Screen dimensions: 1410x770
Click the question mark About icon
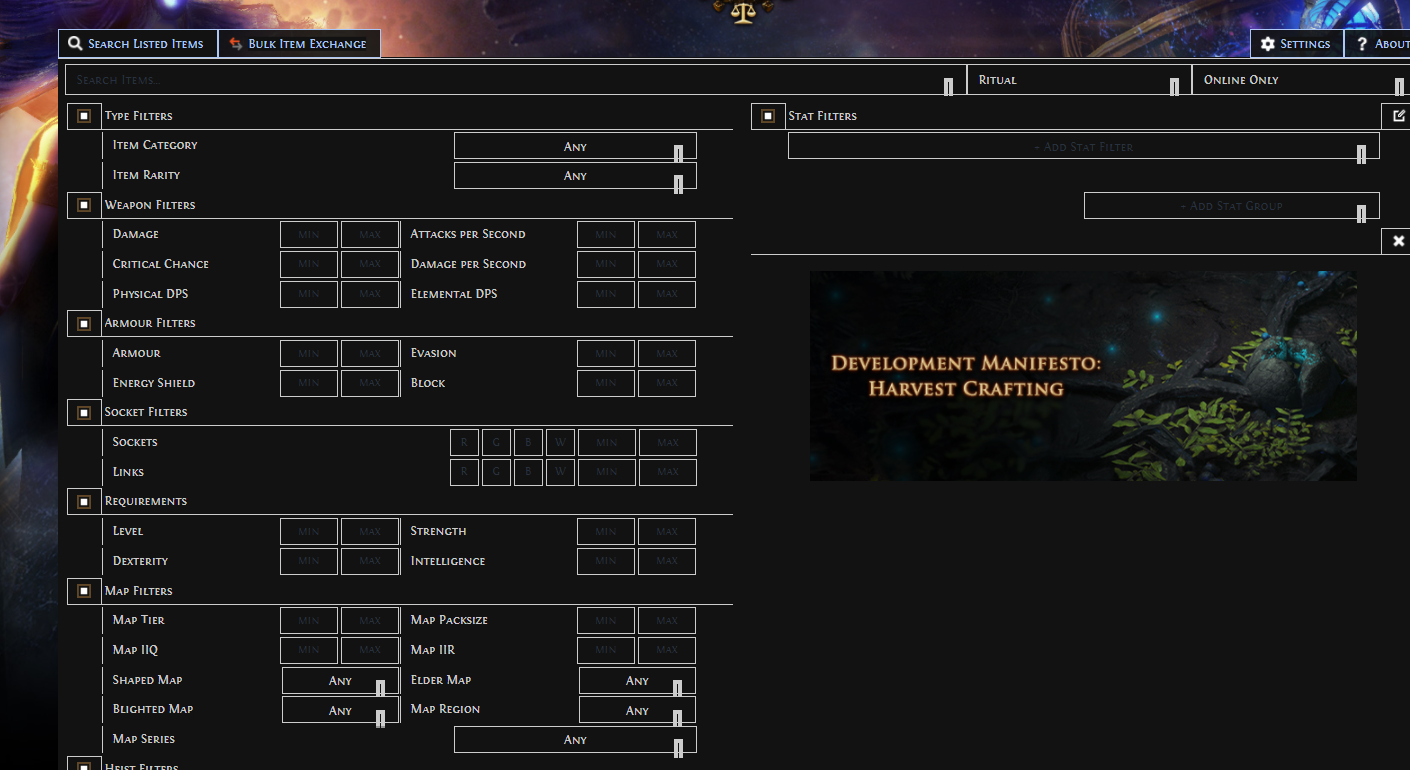click(x=1362, y=44)
